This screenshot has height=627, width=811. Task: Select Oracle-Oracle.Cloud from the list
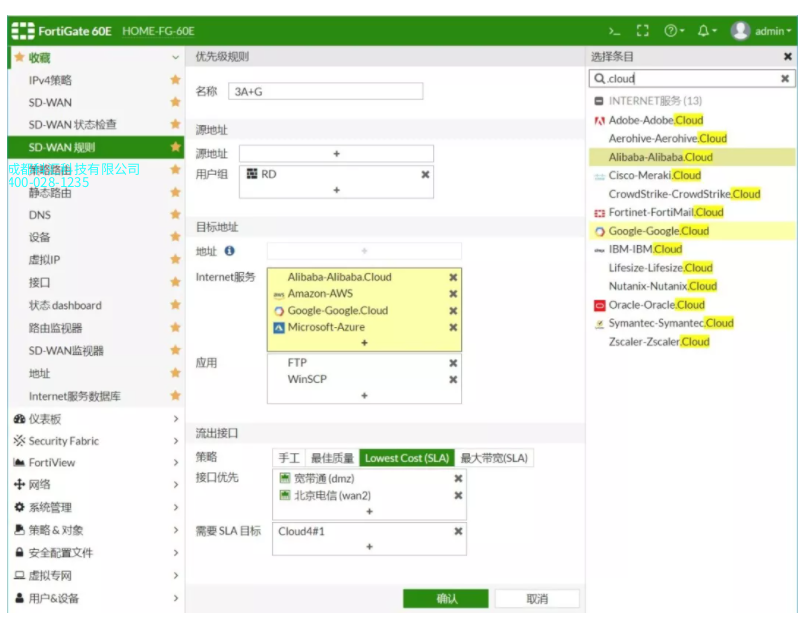656,305
